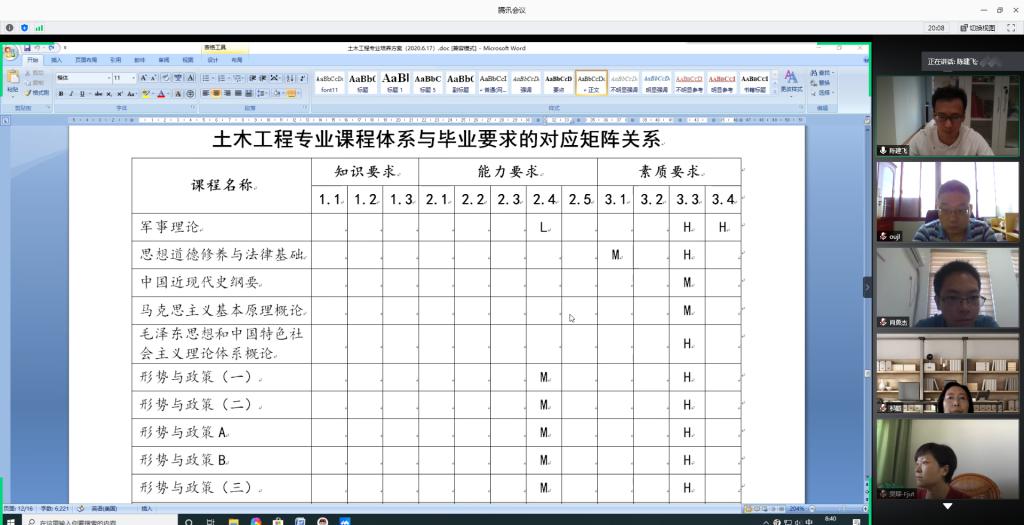Toggle the Superscript button
The width and height of the screenshot is (1024, 525).
[120, 93]
